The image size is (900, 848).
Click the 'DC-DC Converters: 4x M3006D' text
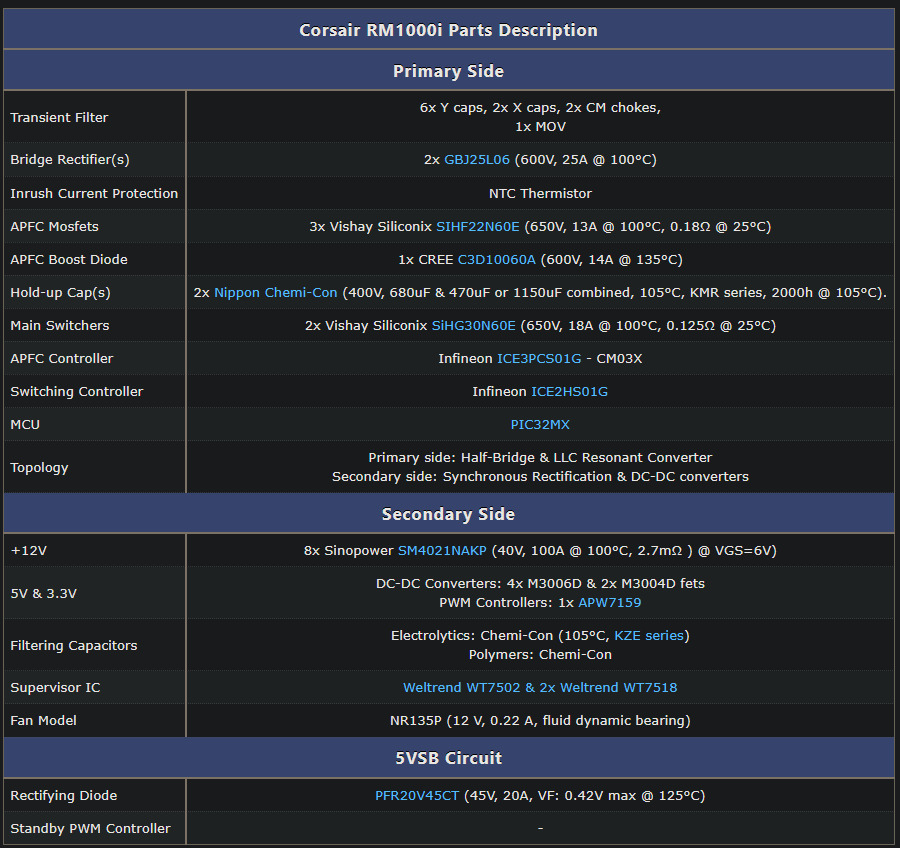(x=540, y=584)
